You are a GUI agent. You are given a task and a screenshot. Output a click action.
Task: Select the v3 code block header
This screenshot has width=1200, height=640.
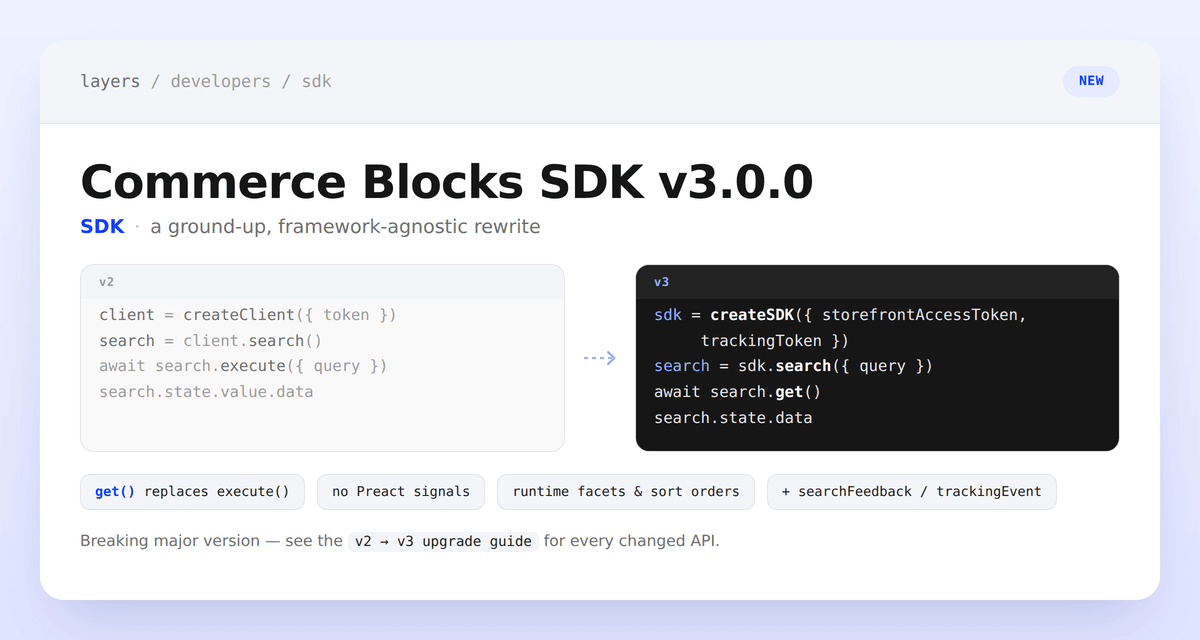point(877,282)
